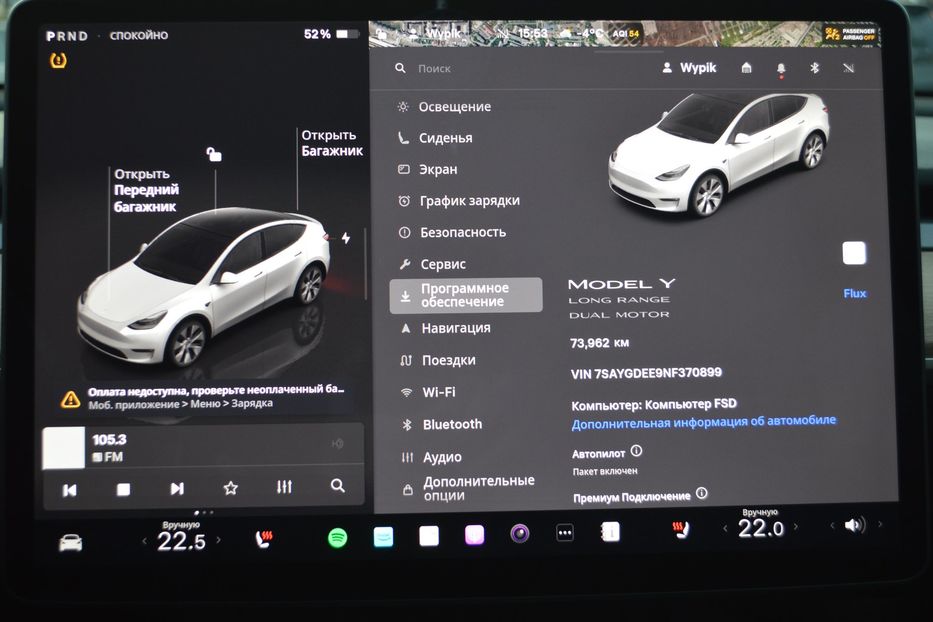Open Дополнительная информация об автомобиле link
Viewport: 933px width, 622px height.
(705, 423)
